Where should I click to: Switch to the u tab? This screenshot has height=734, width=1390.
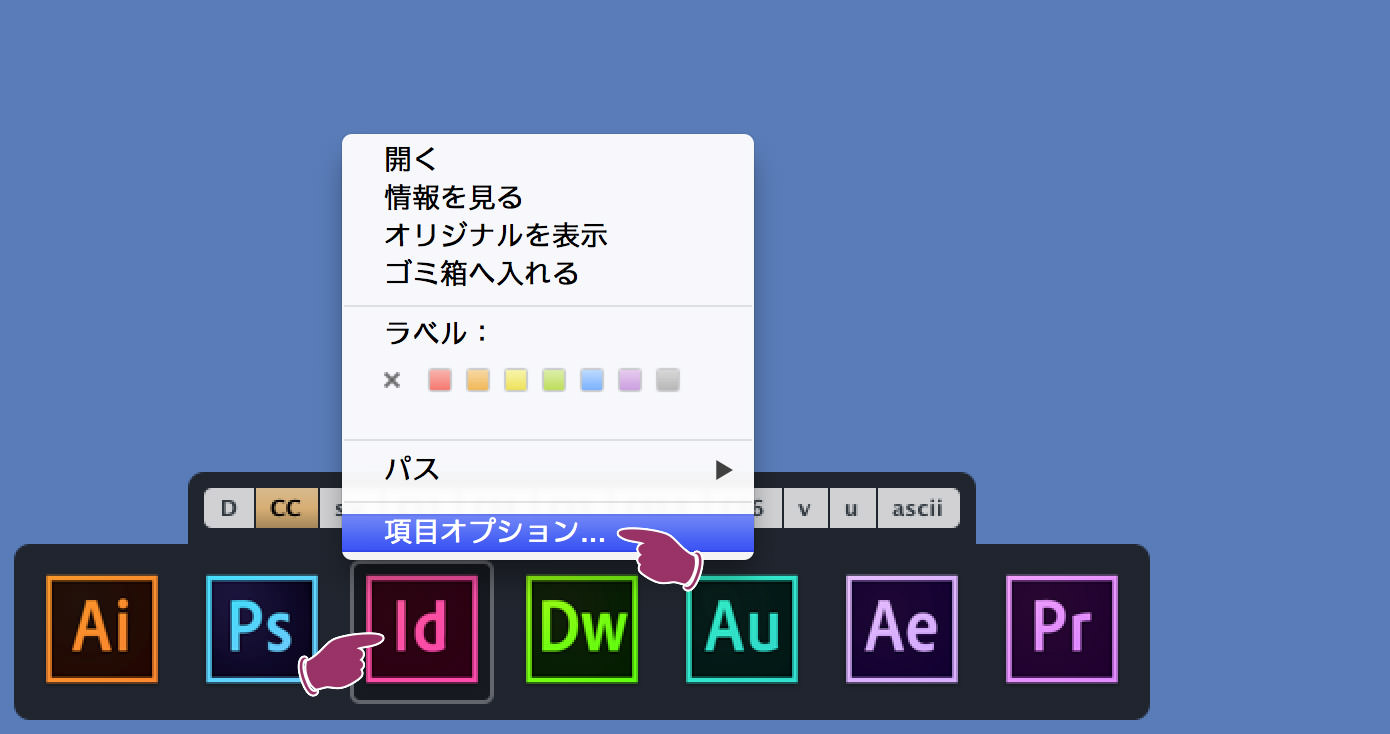[x=851, y=508]
